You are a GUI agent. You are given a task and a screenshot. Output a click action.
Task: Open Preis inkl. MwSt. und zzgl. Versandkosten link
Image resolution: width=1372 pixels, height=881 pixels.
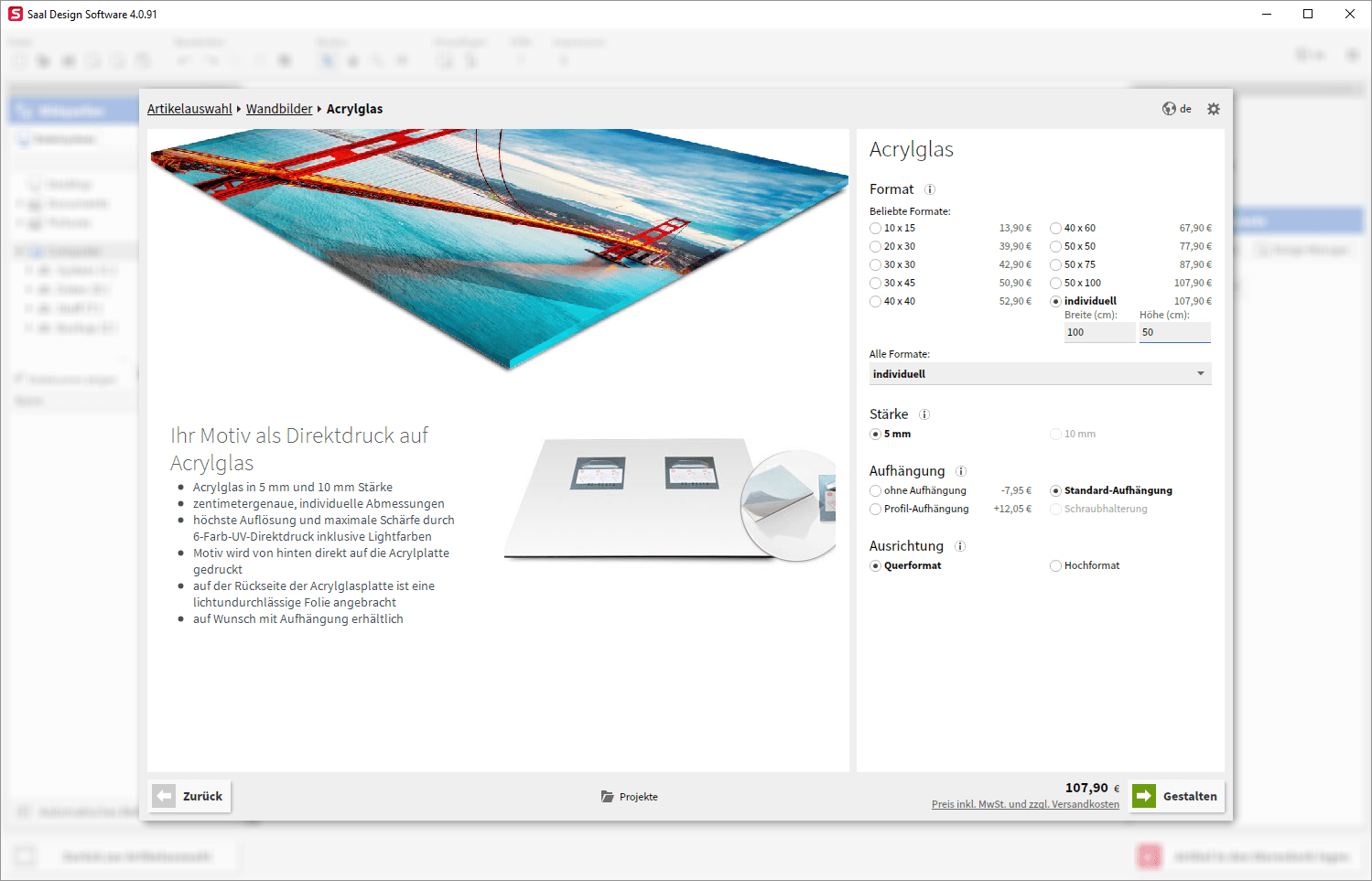point(1025,804)
